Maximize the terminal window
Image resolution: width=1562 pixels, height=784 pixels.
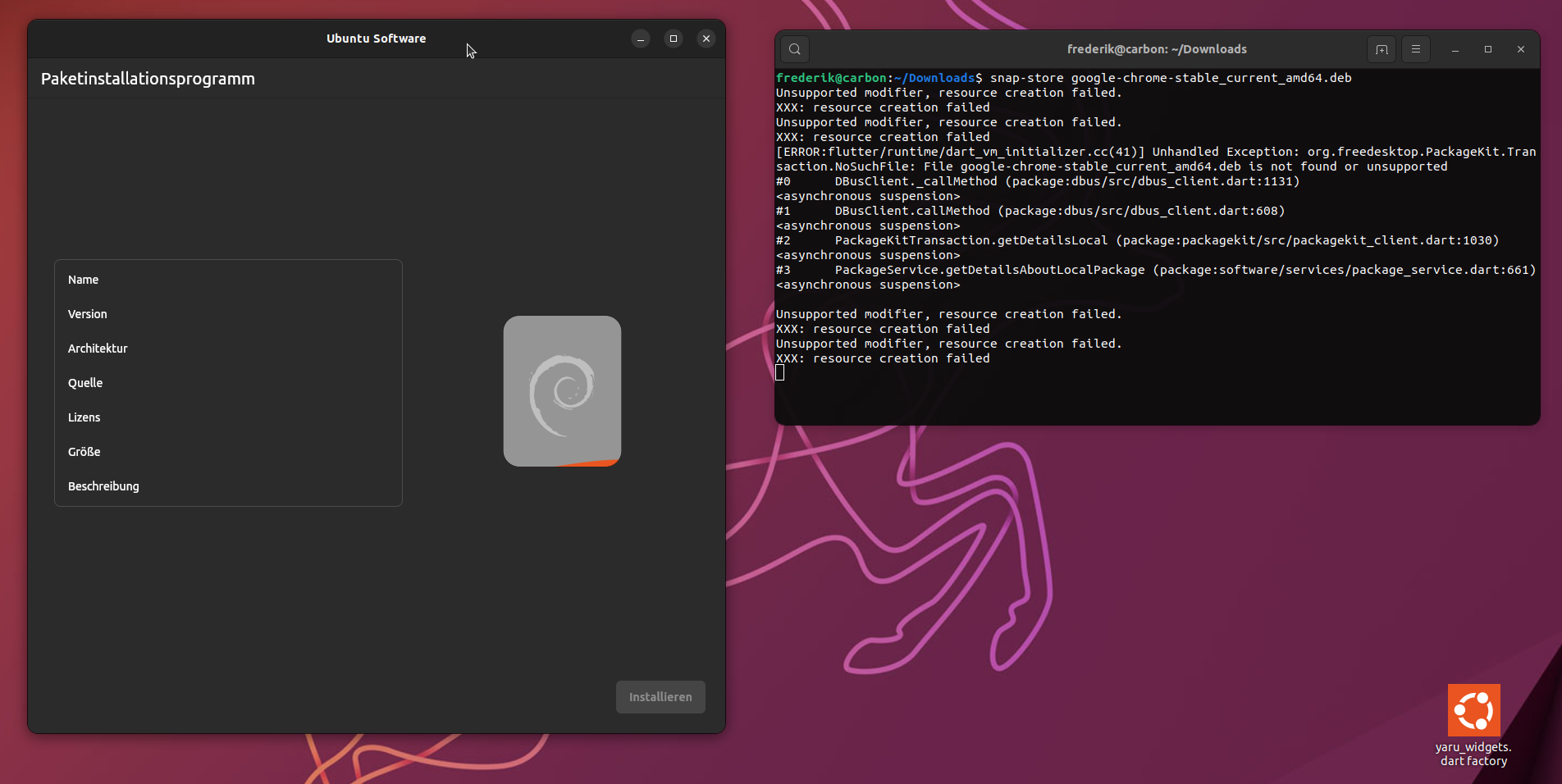click(x=1488, y=49)
